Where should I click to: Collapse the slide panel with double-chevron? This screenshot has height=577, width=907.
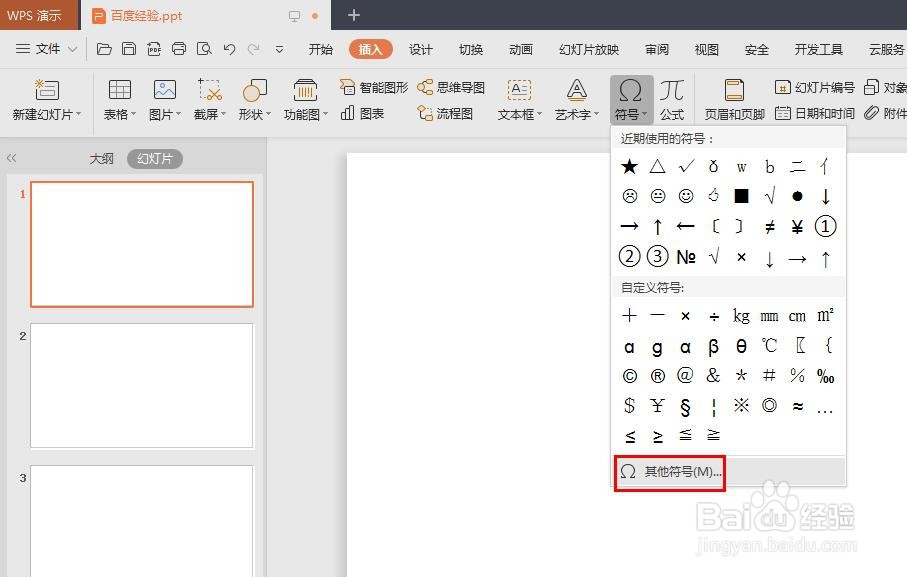coord(12,158)
